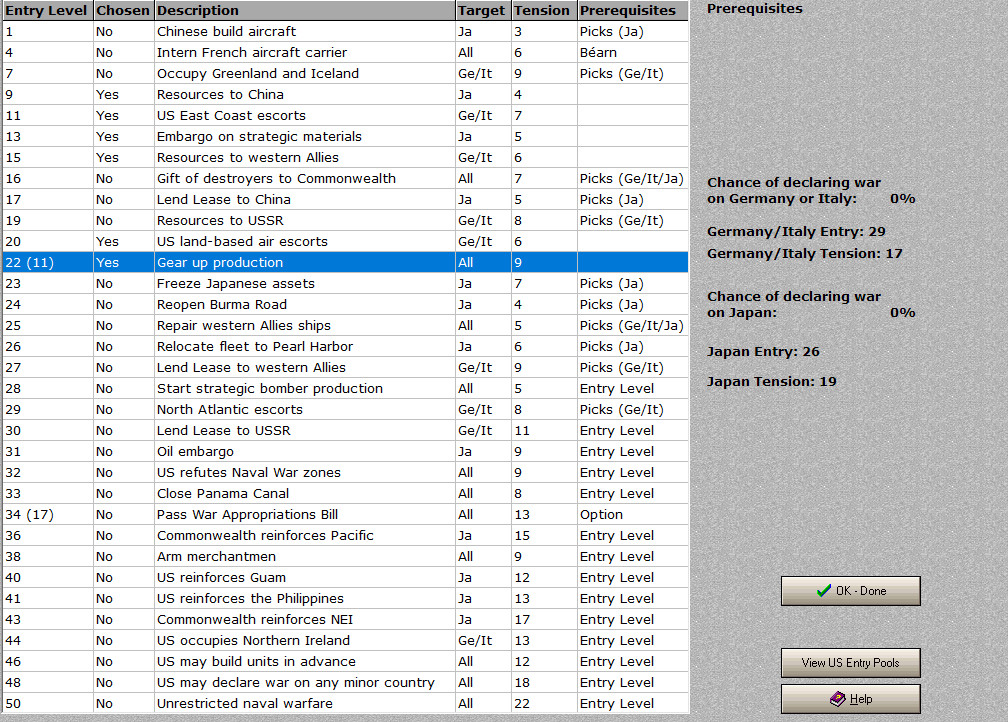Select 'Pass War Appropriations Bill' row
1008x722 pixels.
[345, 515]
